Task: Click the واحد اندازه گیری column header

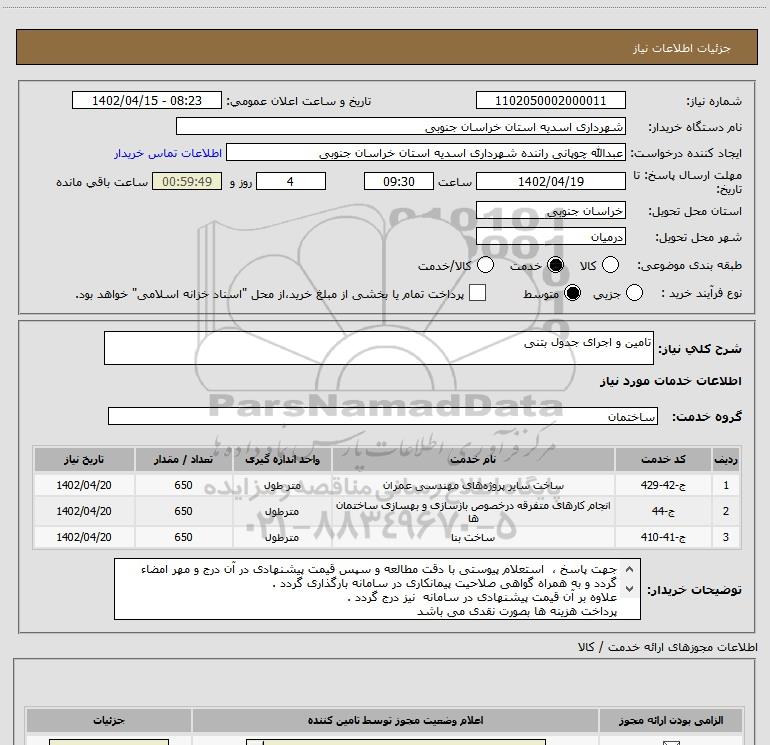Action: coord(282,460)
